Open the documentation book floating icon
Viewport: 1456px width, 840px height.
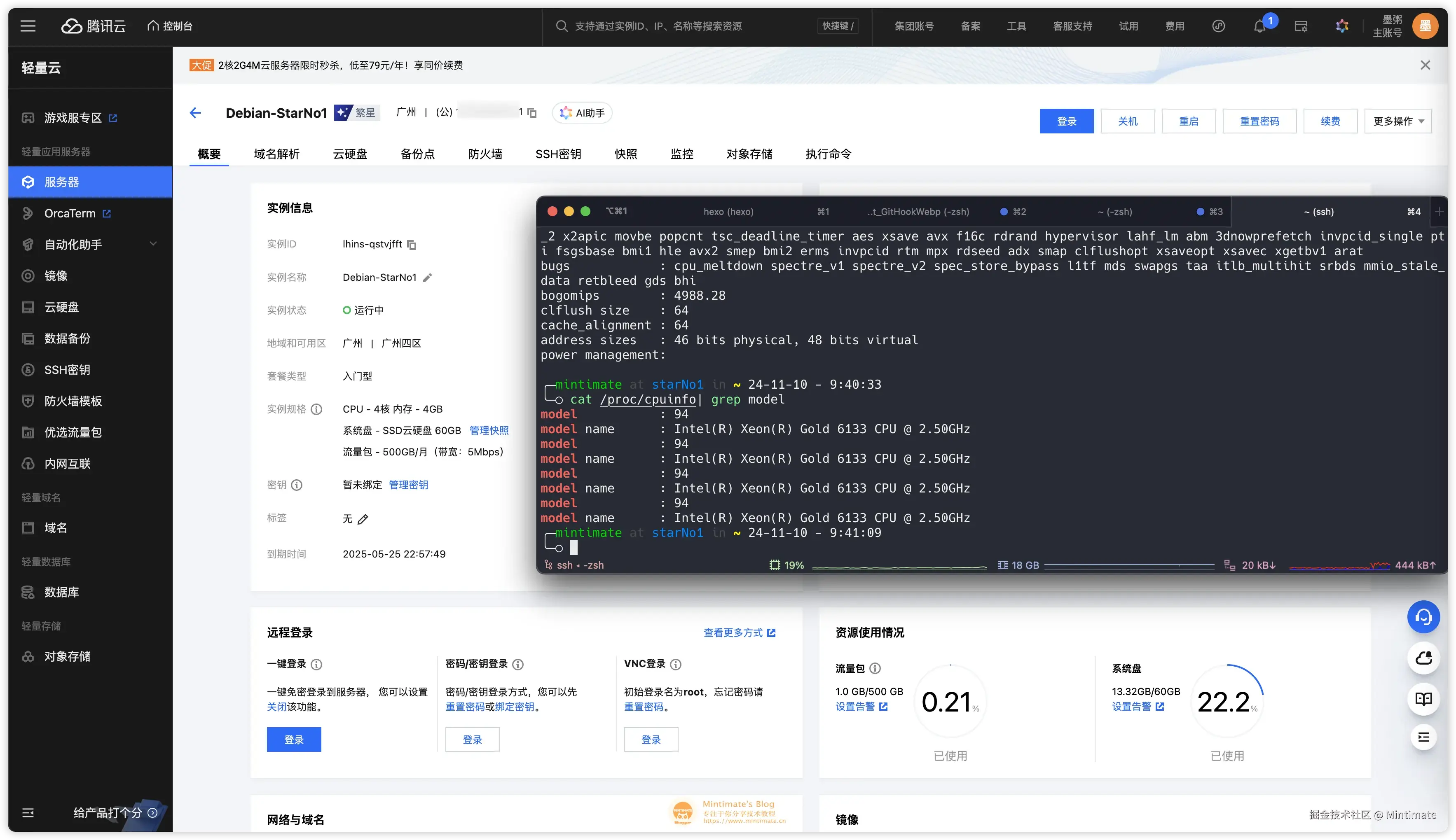[1423, 699]
